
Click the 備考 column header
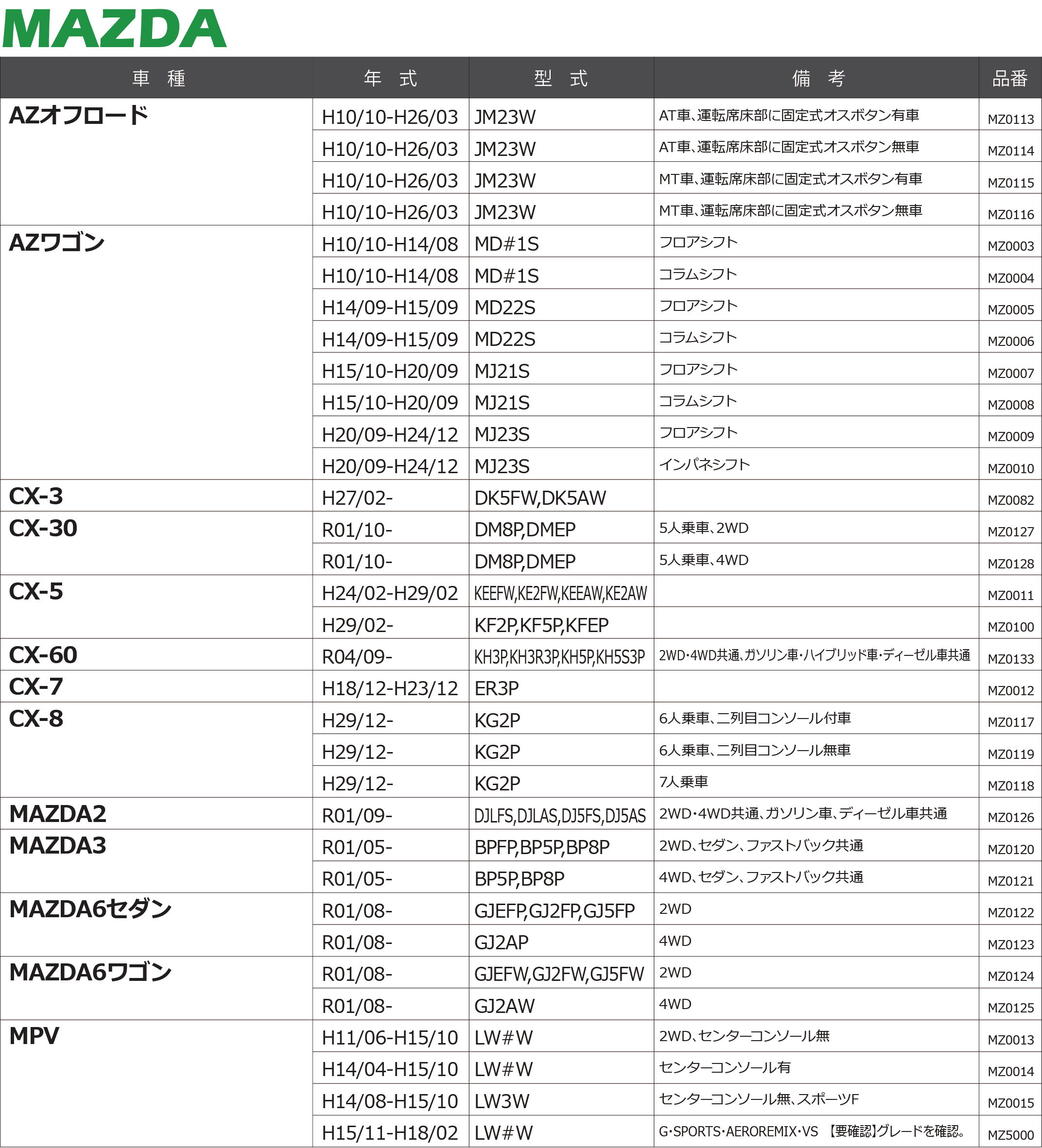coord(817,78)
